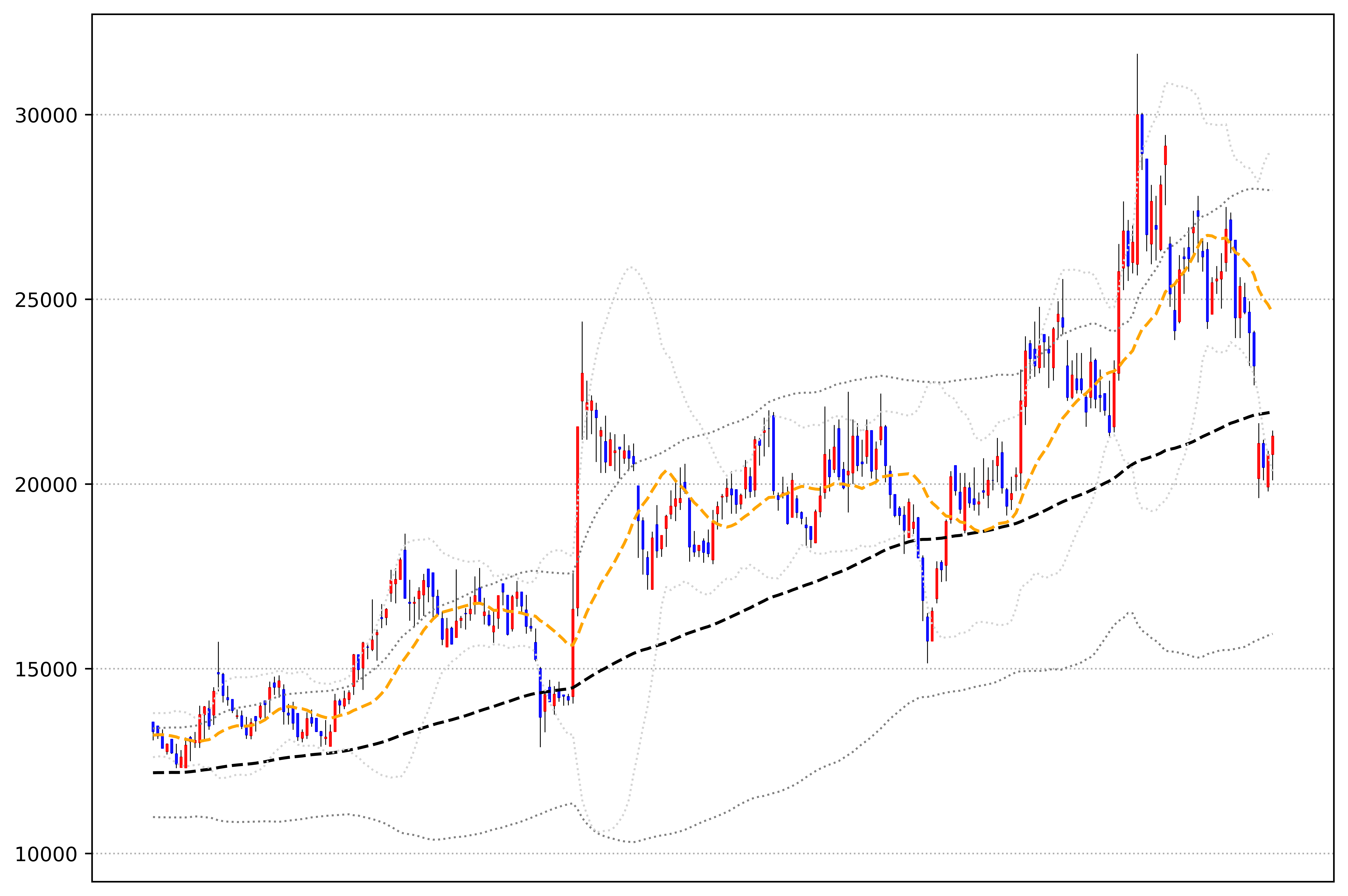Click the 15000 y-axis label
Screen dimensions: 1348x896
[x=46, y=669]
